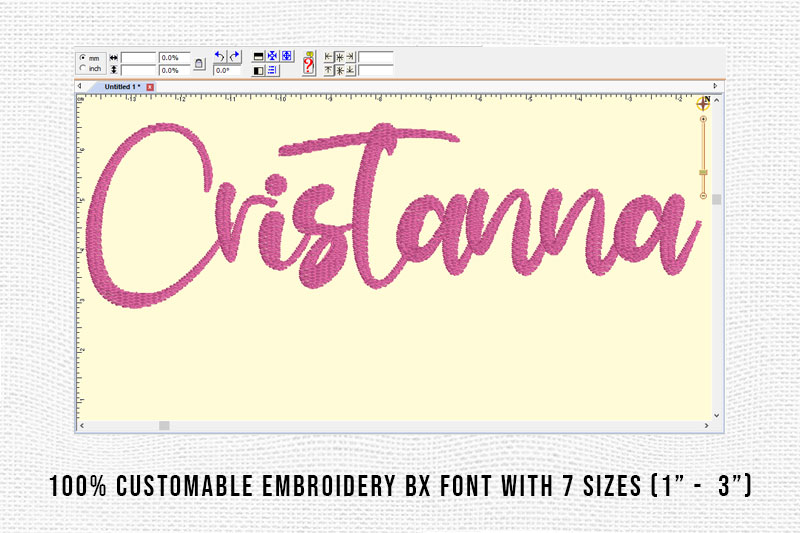
Task: Click the green zoom slider handle
Action: coord(703,172)
